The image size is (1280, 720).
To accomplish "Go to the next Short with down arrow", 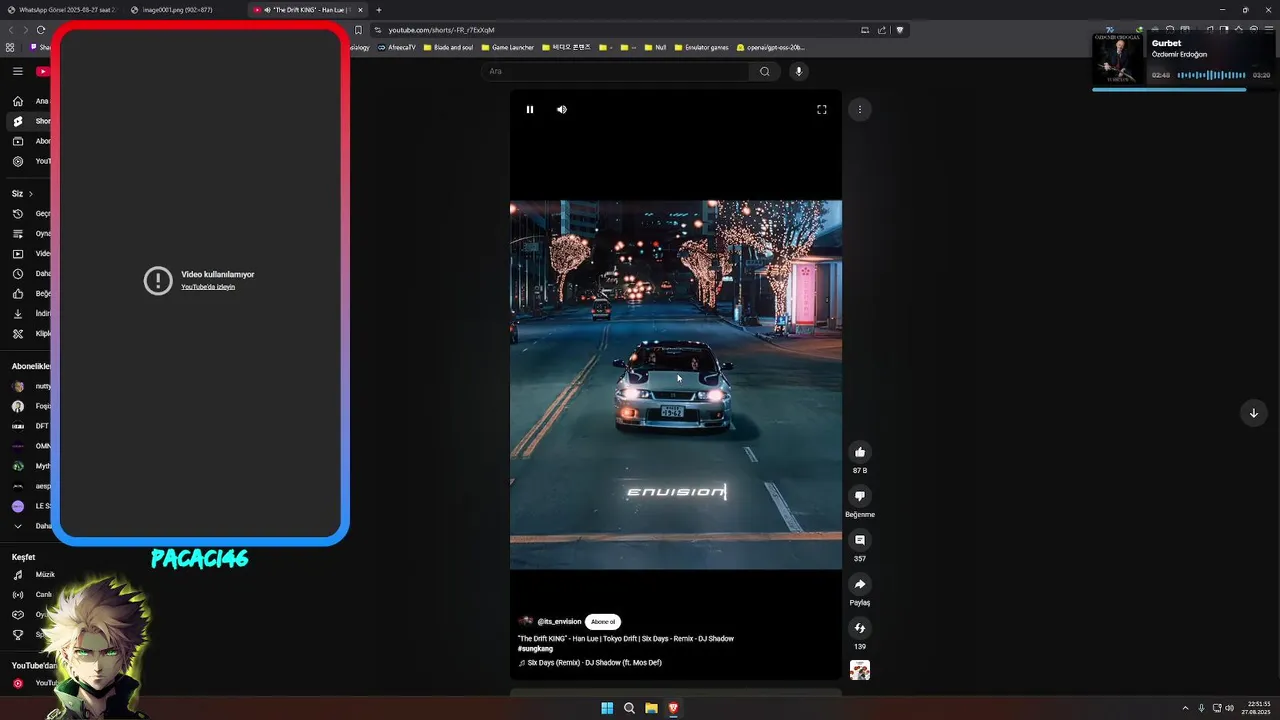I will 1254,413.
